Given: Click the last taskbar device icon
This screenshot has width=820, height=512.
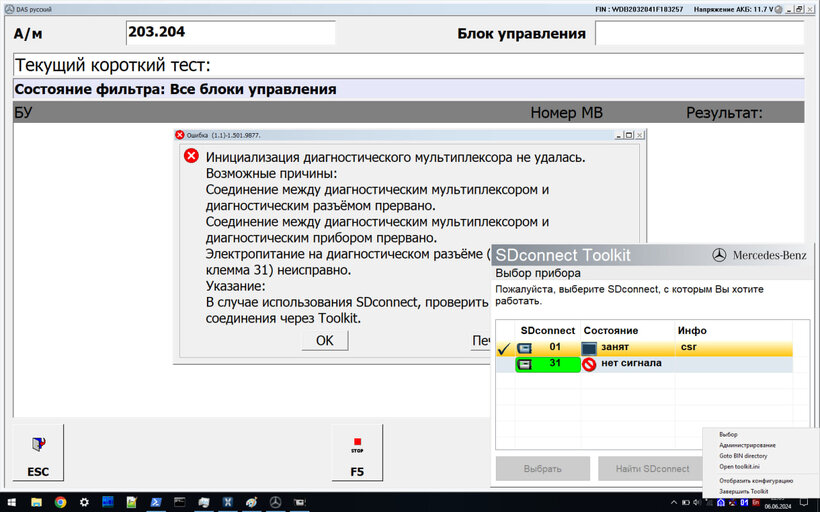Looking at the screenshot, I should click(300, 503).
